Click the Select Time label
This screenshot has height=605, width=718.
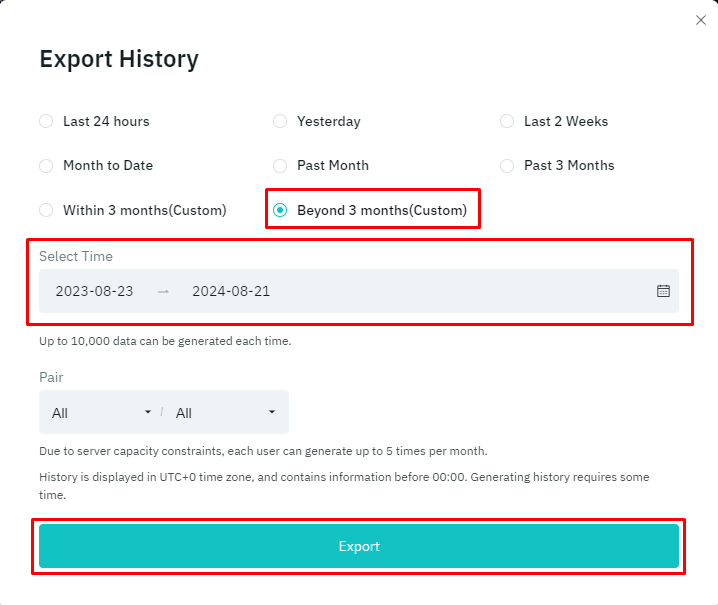[76, 256]
